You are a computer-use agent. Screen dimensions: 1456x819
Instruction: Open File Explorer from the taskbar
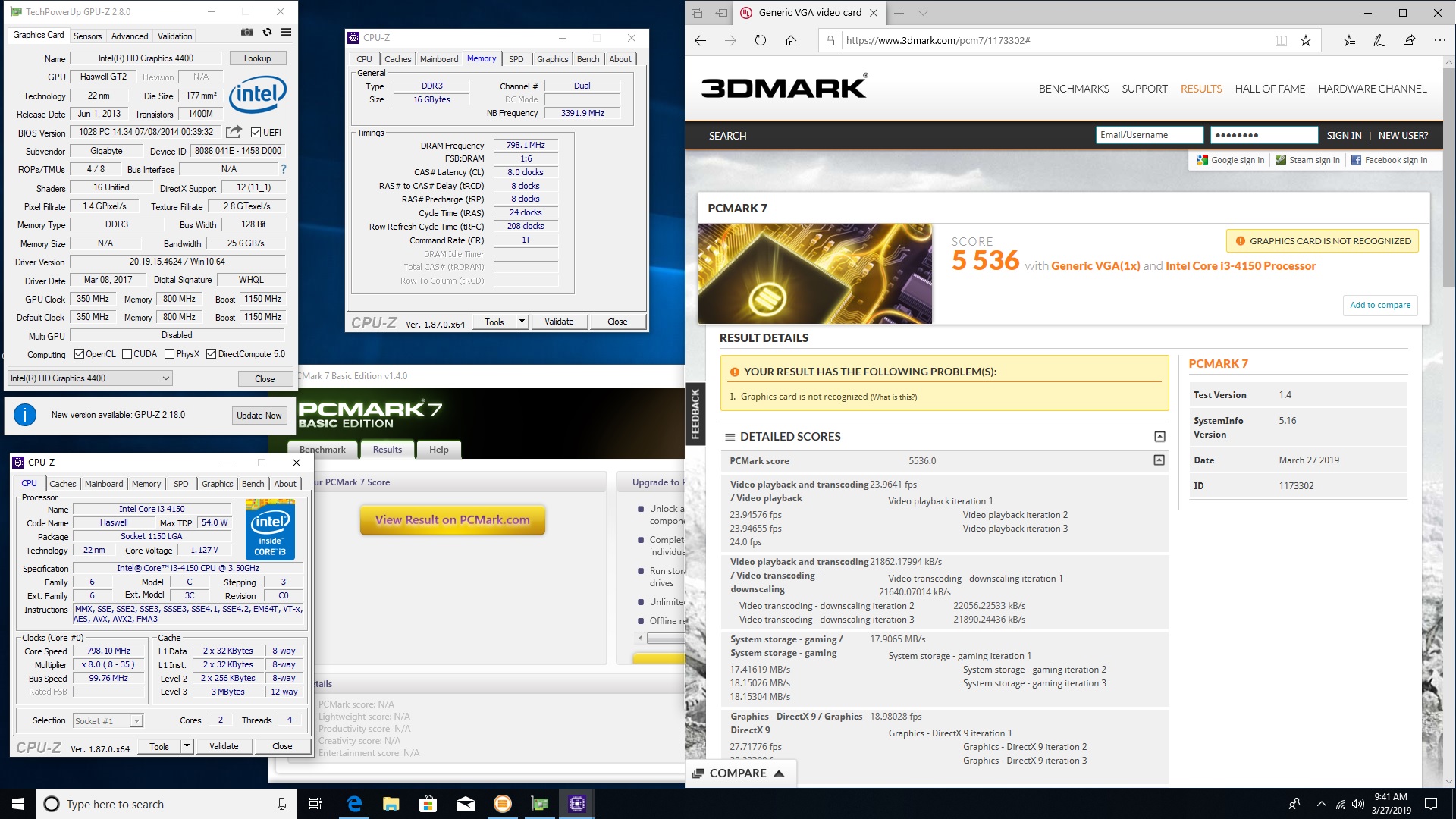coord(391,804)
